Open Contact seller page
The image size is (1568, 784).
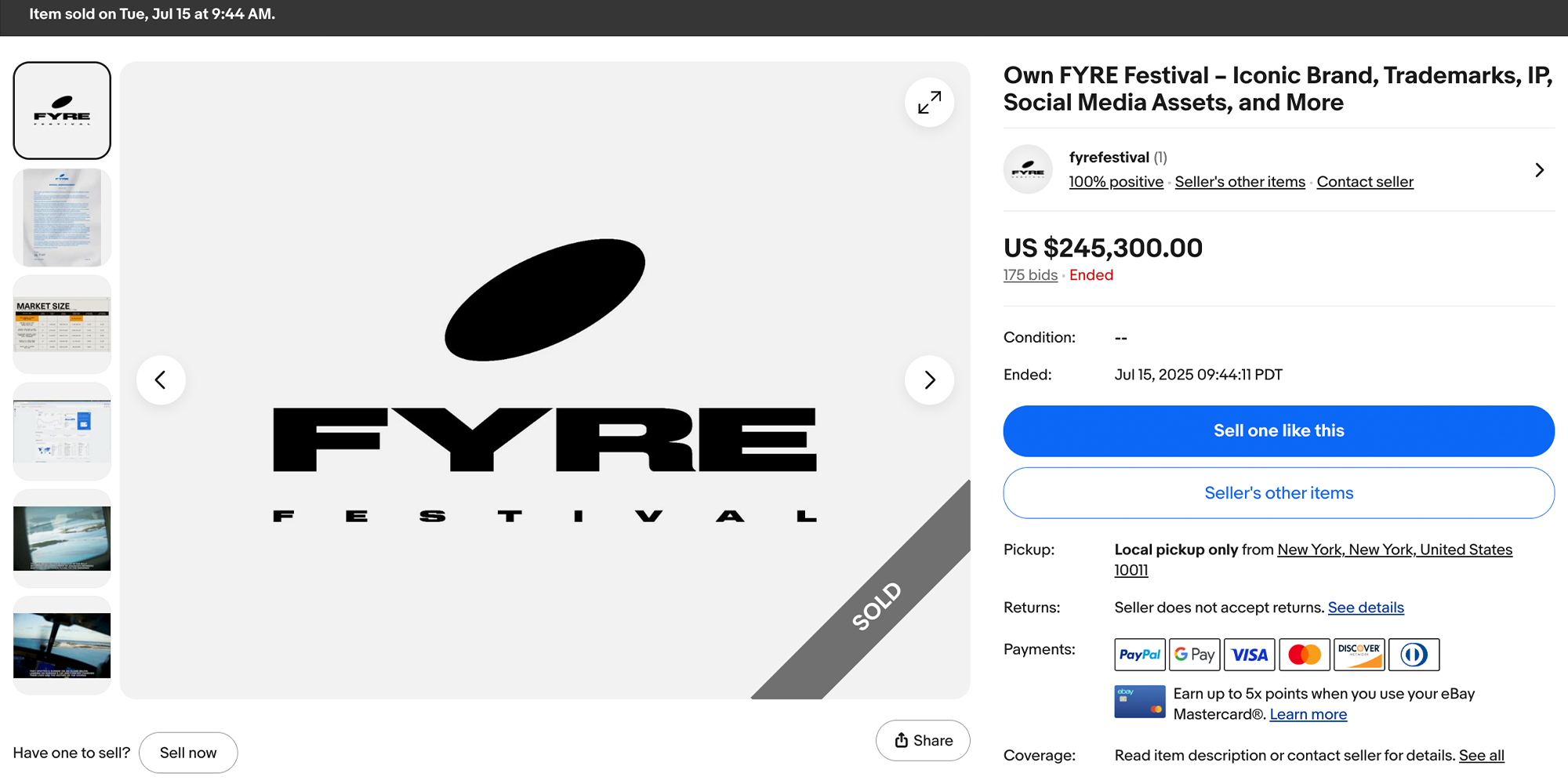[x=1364, y=181]
